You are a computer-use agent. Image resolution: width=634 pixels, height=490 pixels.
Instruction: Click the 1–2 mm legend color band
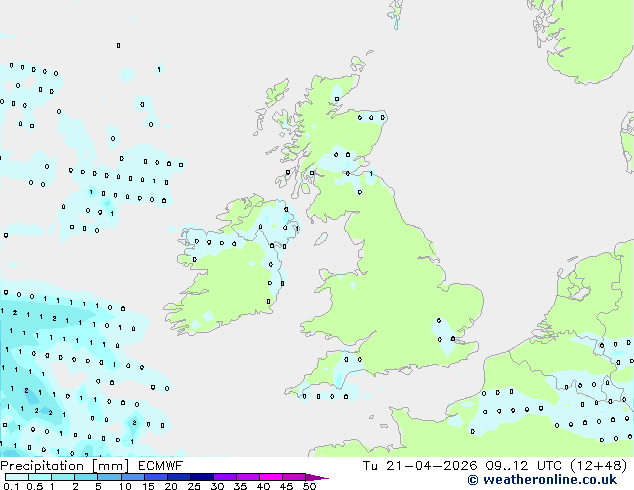63,477
